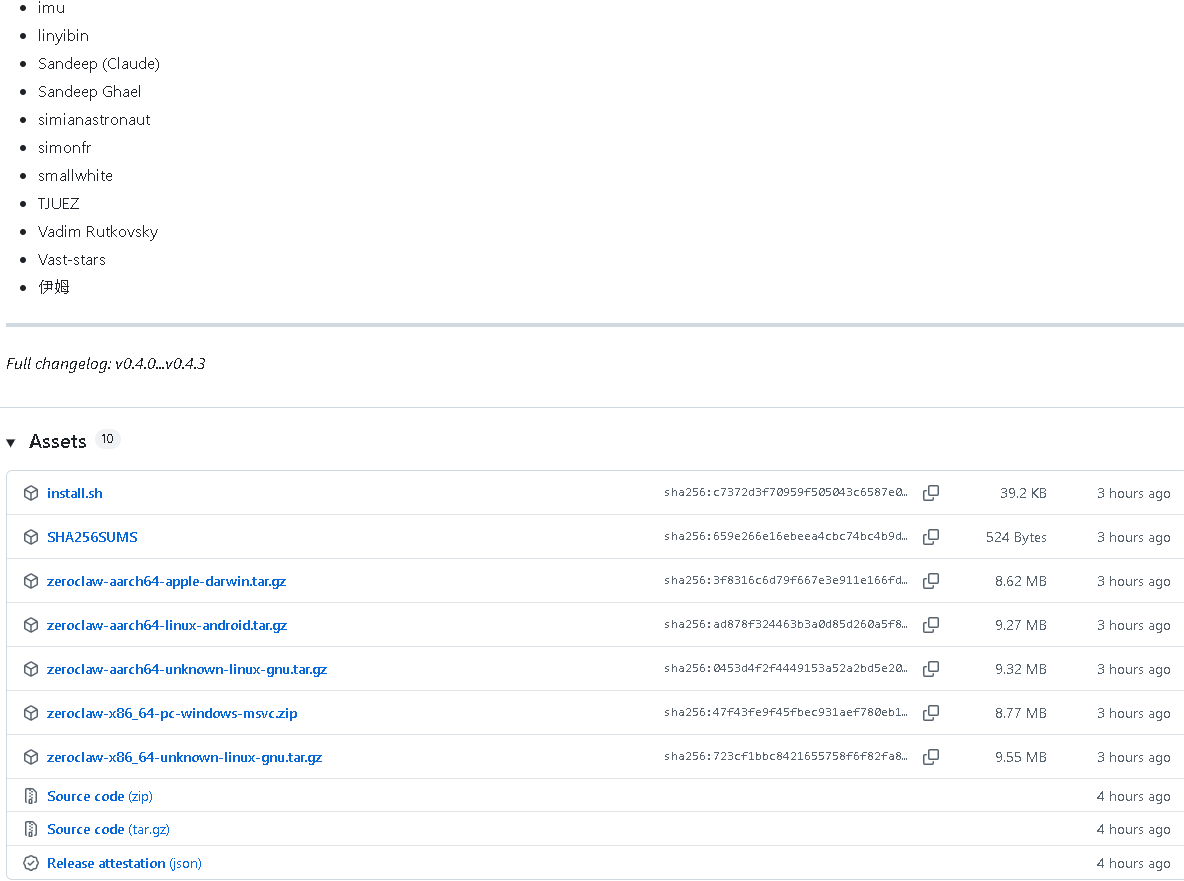Click contributor name Sandeep (Claude)

[x=99, y=63]
